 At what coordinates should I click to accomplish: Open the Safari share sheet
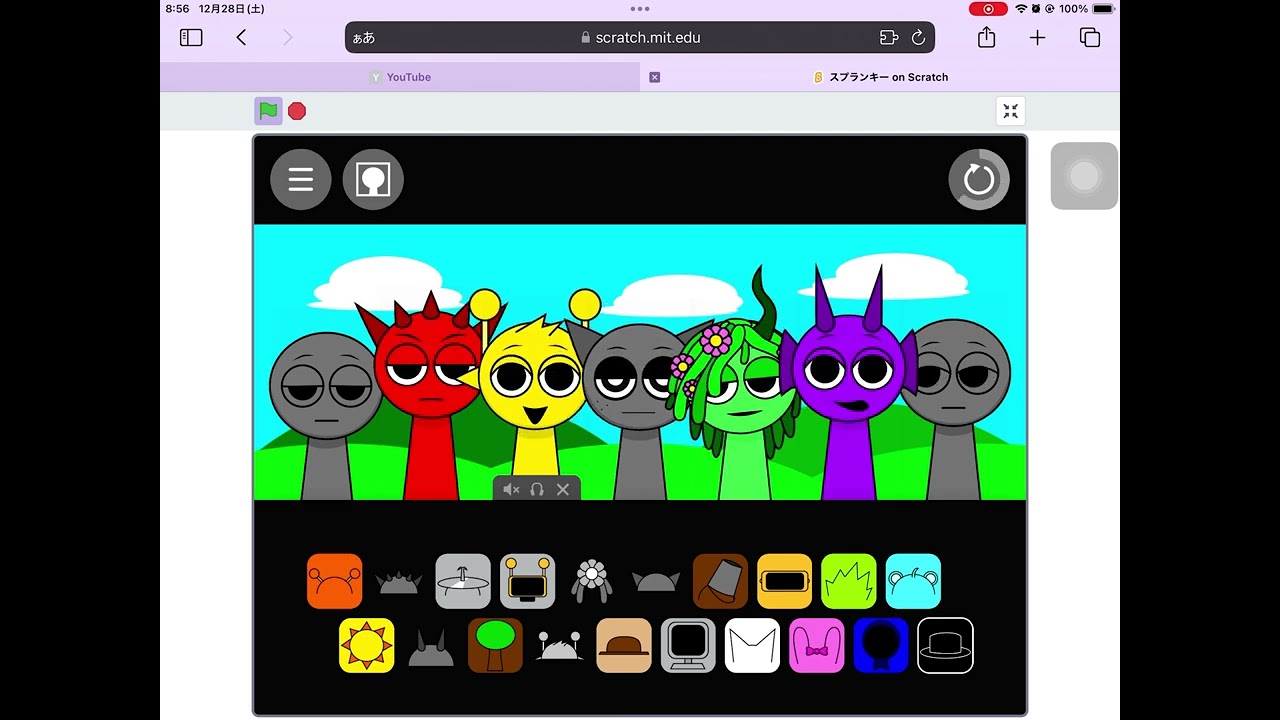click(987, 37)
